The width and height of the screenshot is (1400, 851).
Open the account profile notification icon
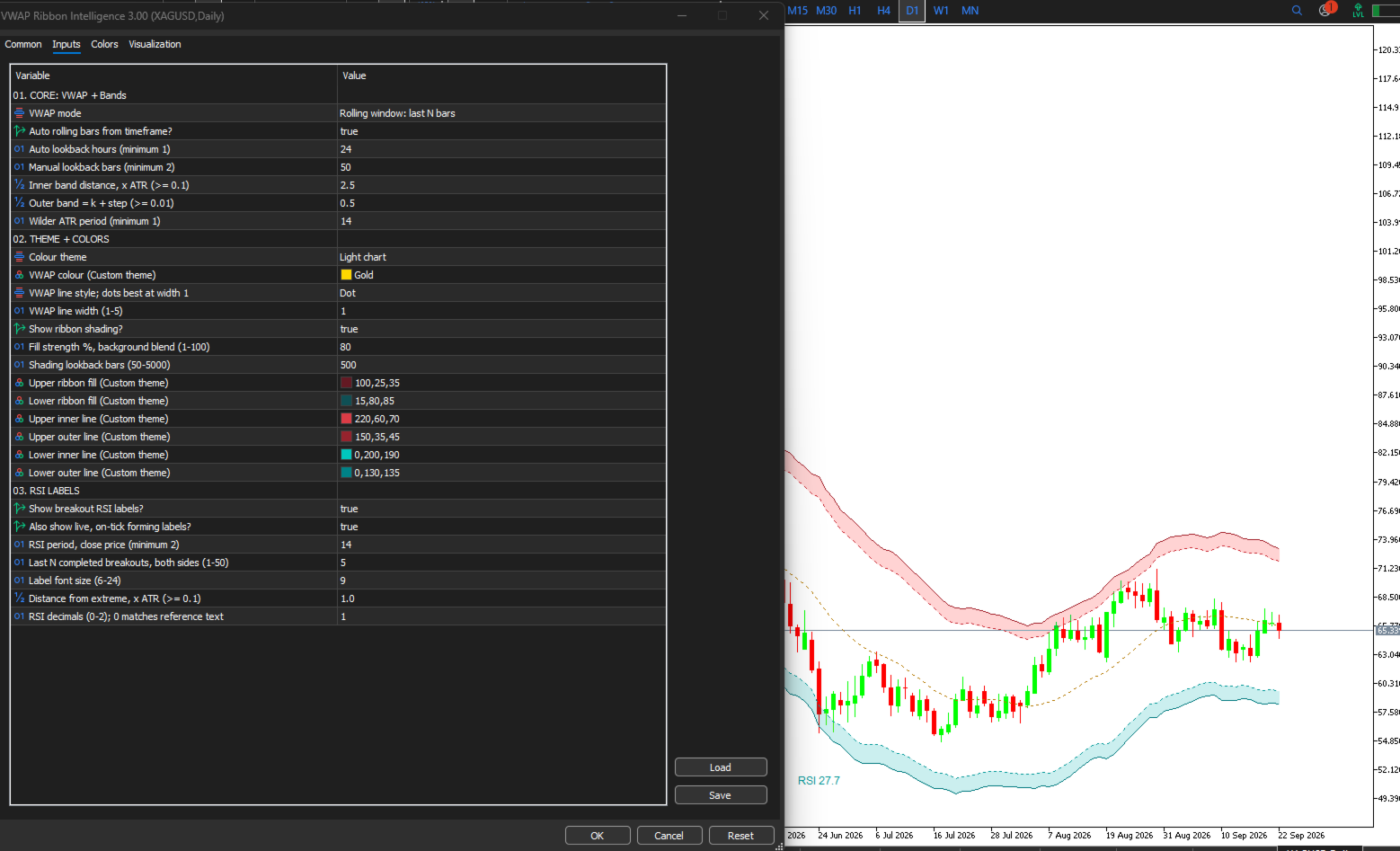coord(1326,10)
